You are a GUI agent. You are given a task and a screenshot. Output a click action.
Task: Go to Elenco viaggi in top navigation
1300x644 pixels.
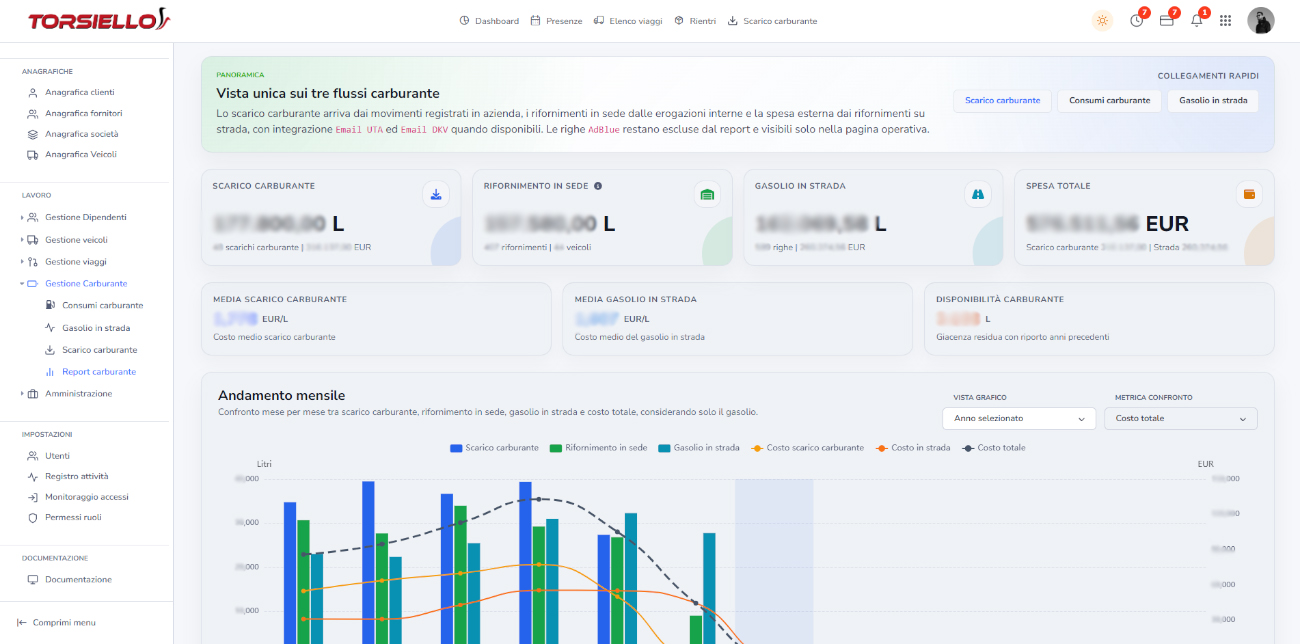point(628,21)
